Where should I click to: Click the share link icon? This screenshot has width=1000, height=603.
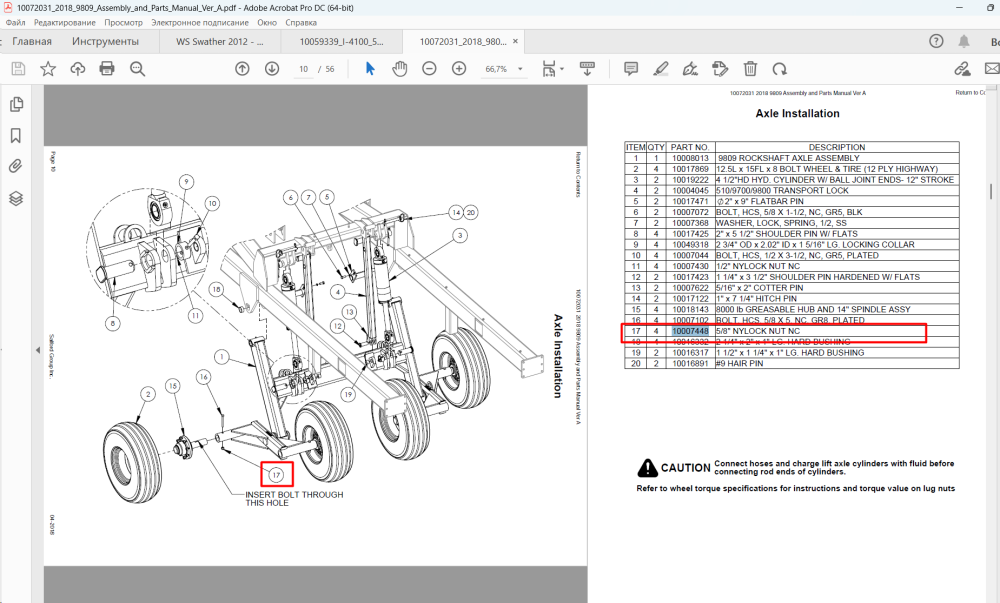click(962, 69)
